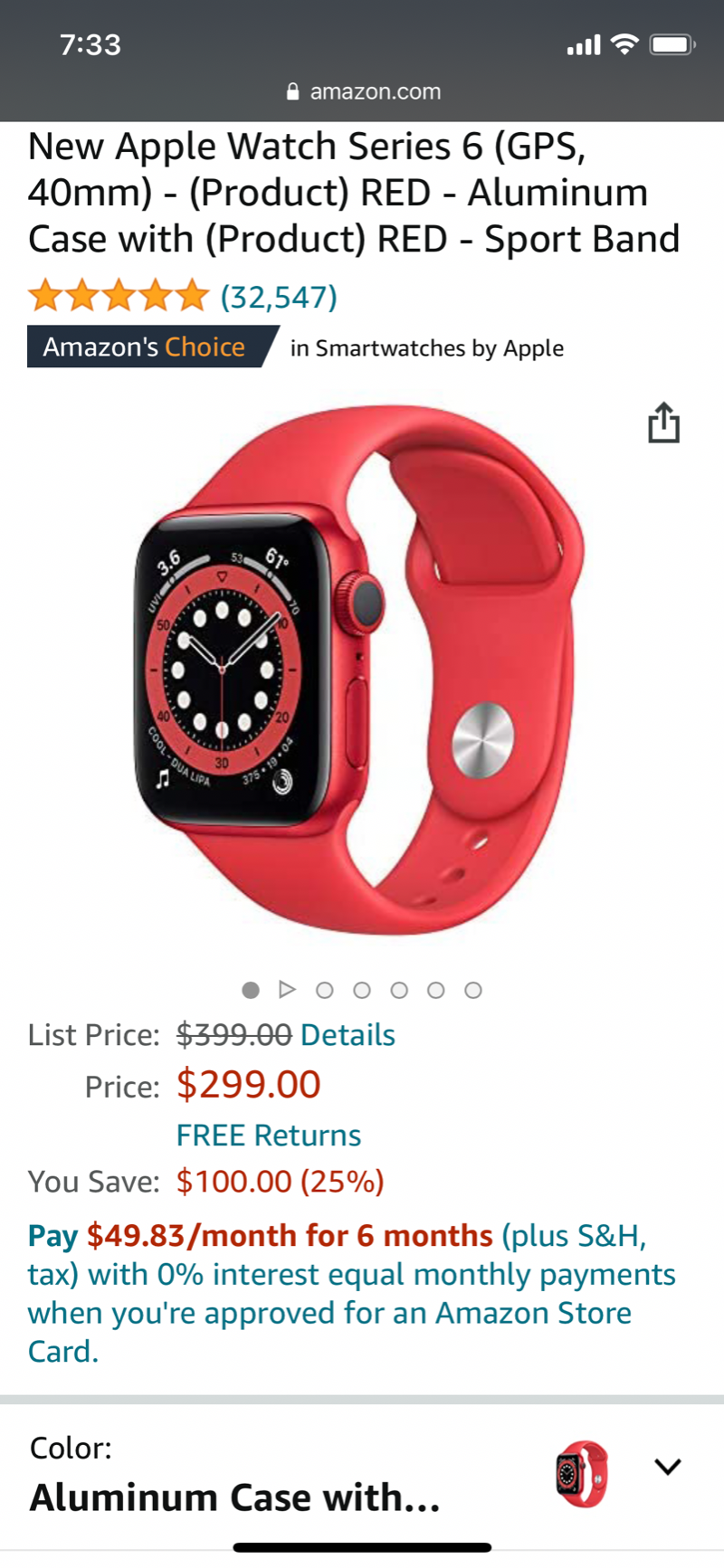The image size is (724, 1568).
Task: Open the five-star rating icons
Action: click(119, 296)
